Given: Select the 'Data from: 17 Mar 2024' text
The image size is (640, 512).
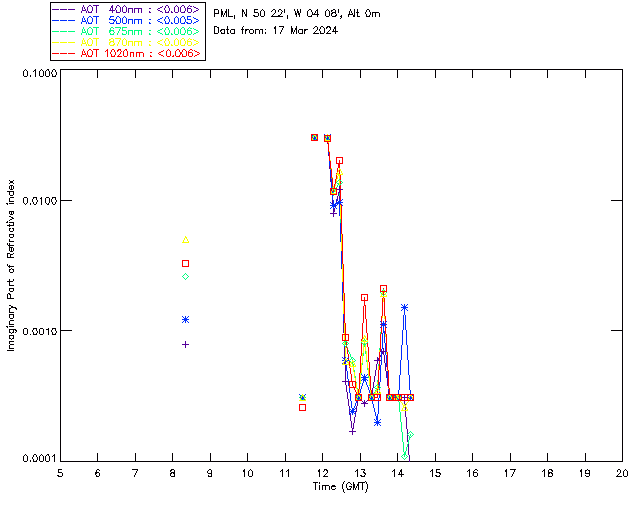Looking at the screenshot, I should click(276, 31).
